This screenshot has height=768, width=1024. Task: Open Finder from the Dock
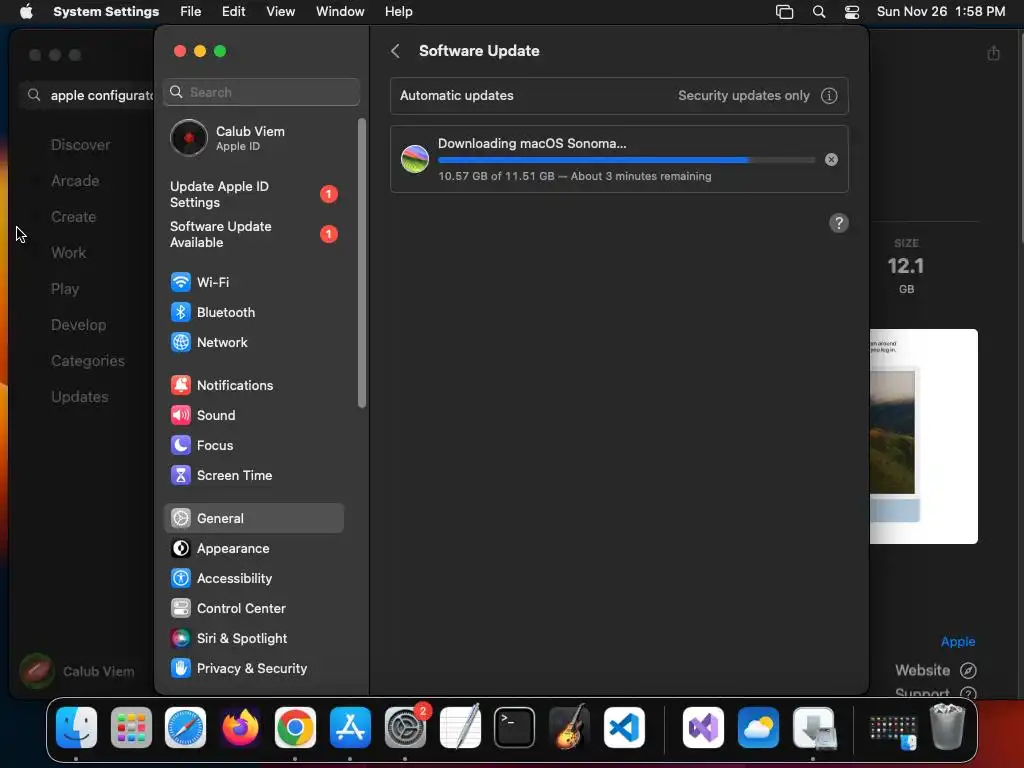76,728
